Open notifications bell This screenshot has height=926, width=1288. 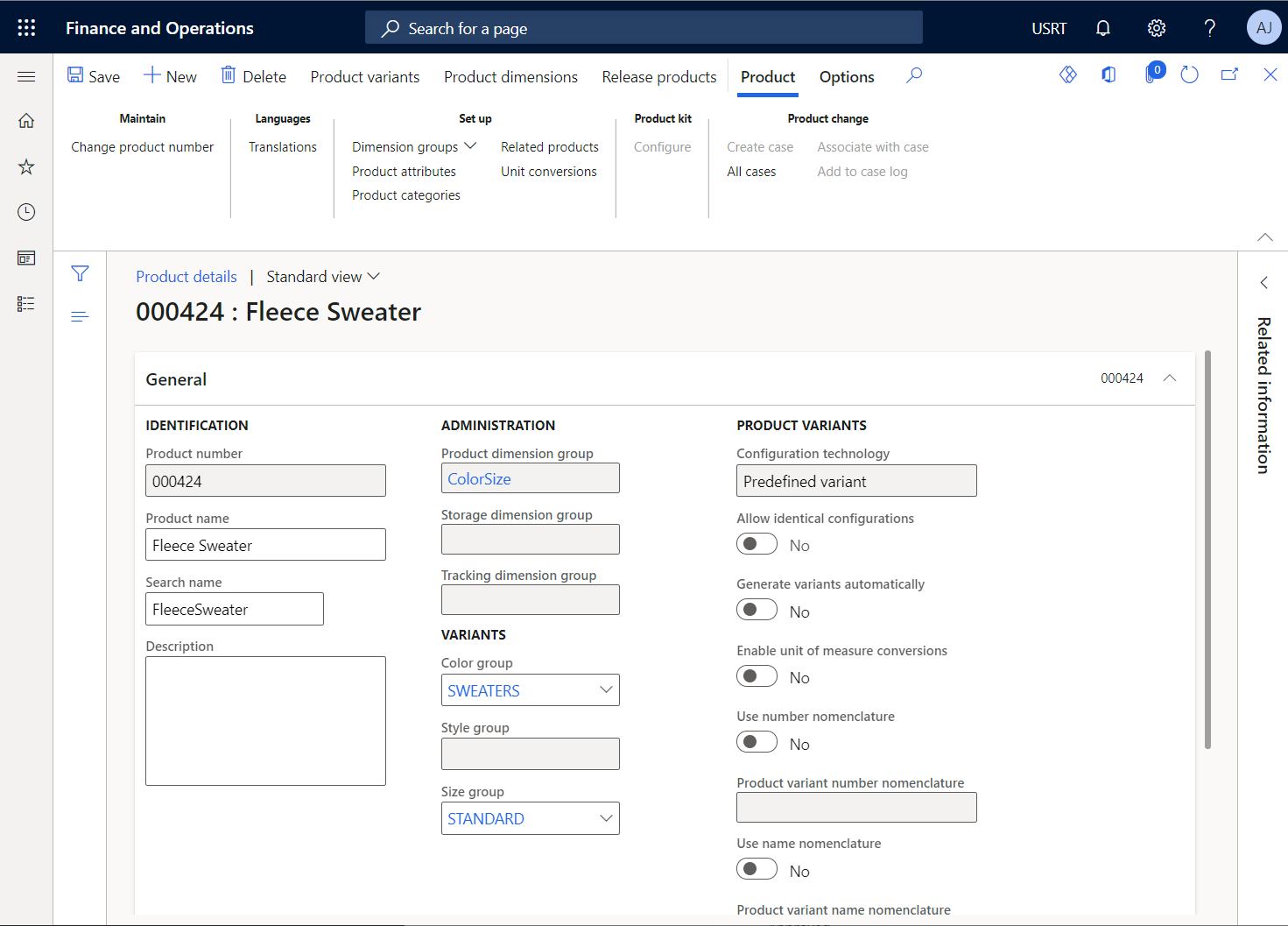pyautogui.click(x=1103, y=28)
